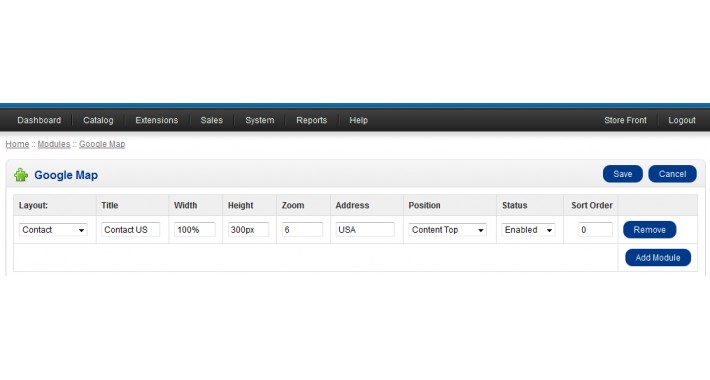Focus the Address field containing USA
The height and width of the screenshot is (380, 710).
[x=365, y=230]
